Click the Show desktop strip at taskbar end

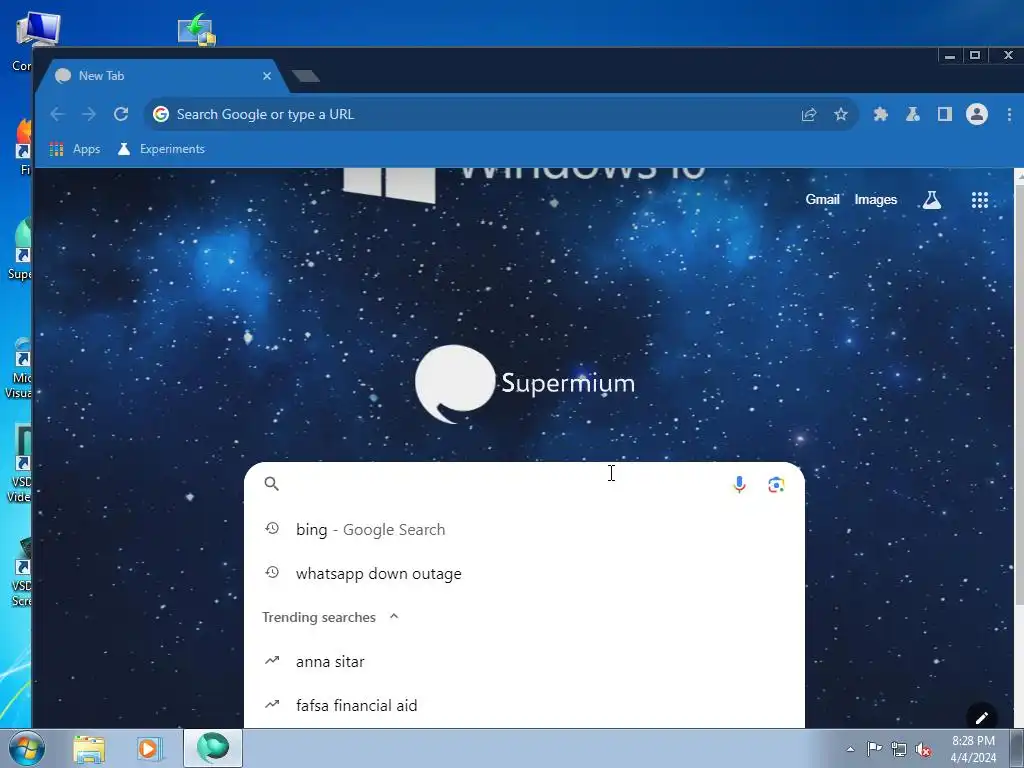click(1017, 749)
